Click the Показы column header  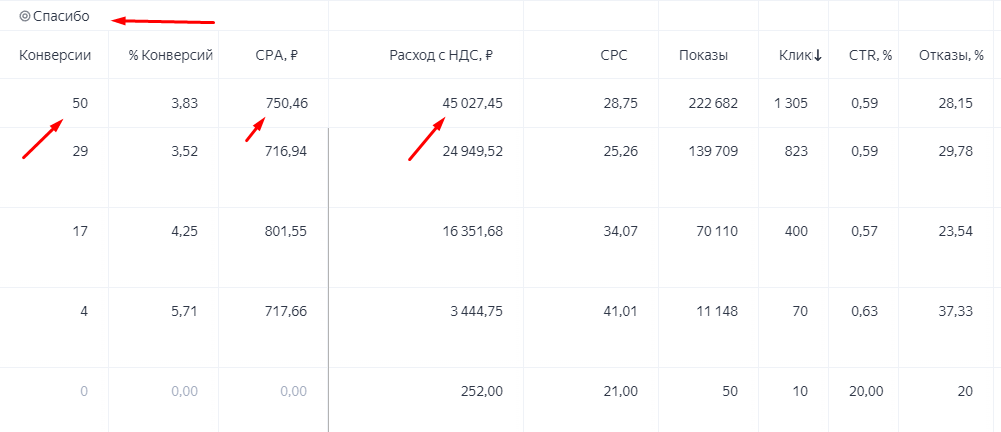704,56
